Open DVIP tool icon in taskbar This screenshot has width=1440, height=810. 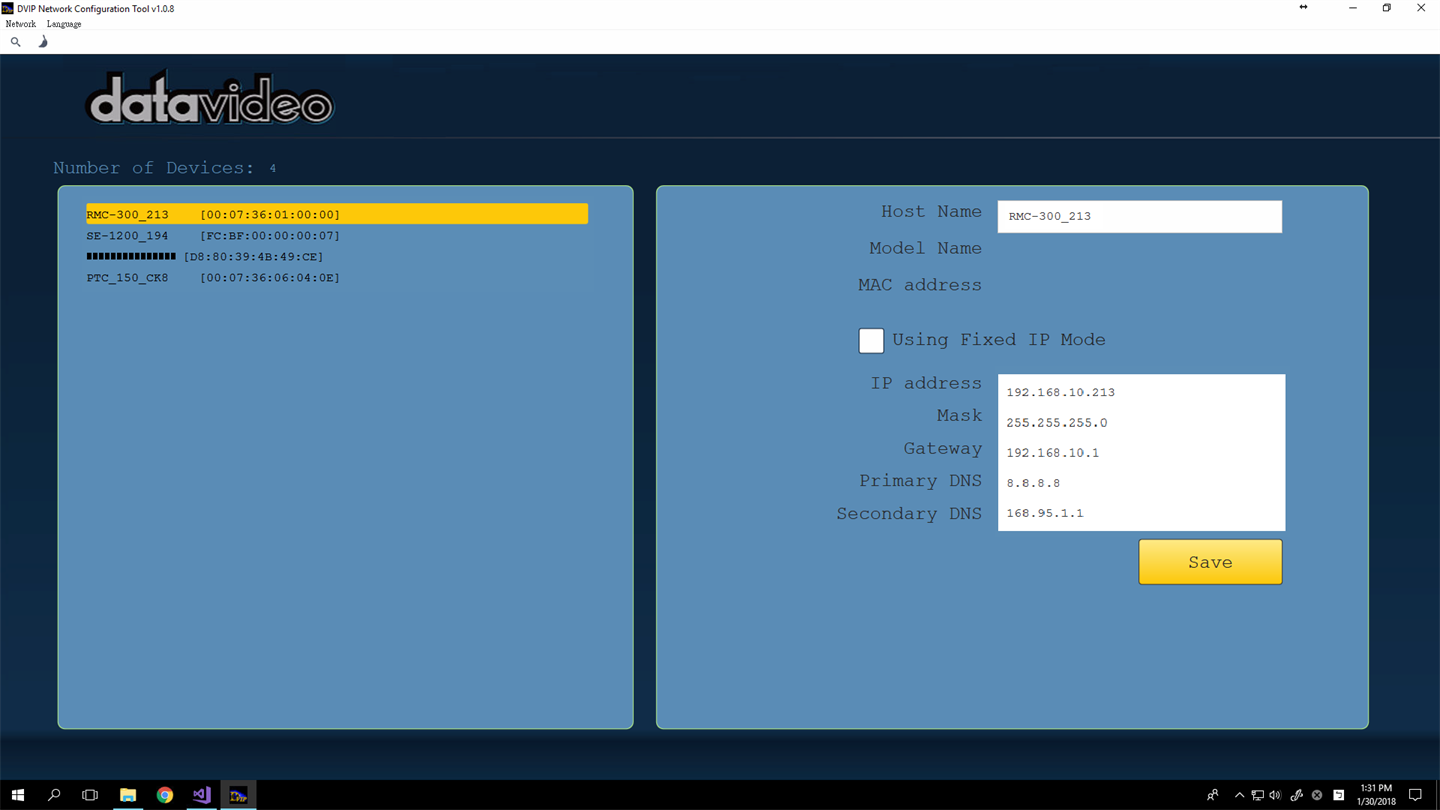pos(238,795)
